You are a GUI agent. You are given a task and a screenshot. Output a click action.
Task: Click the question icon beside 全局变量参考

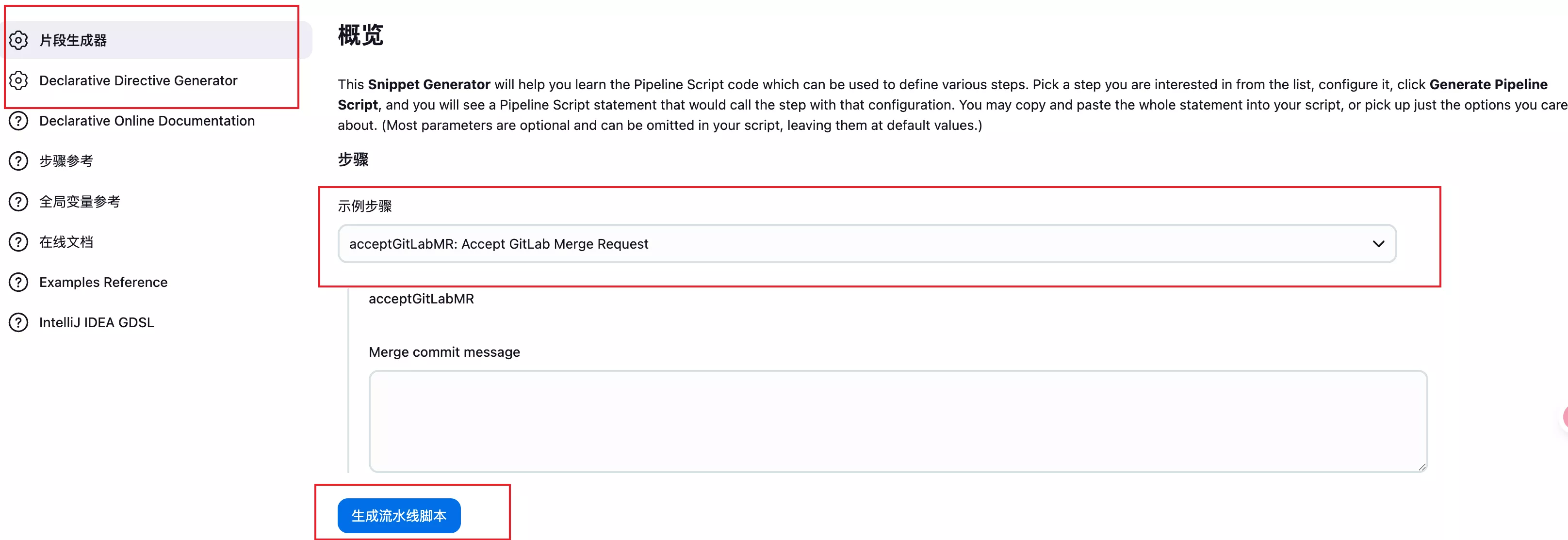point(19,201)
